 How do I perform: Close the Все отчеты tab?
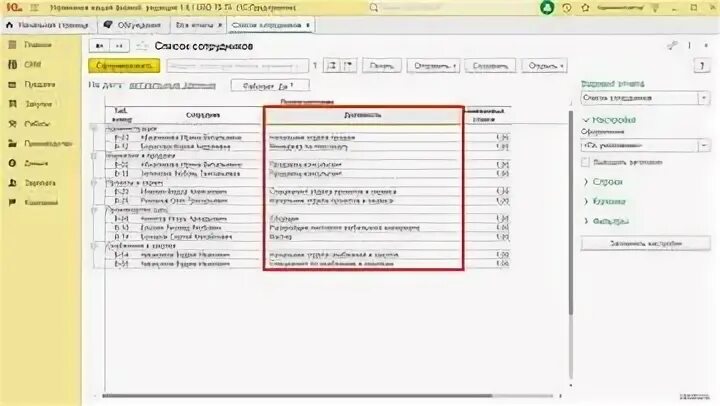click(x=219, y=25)
